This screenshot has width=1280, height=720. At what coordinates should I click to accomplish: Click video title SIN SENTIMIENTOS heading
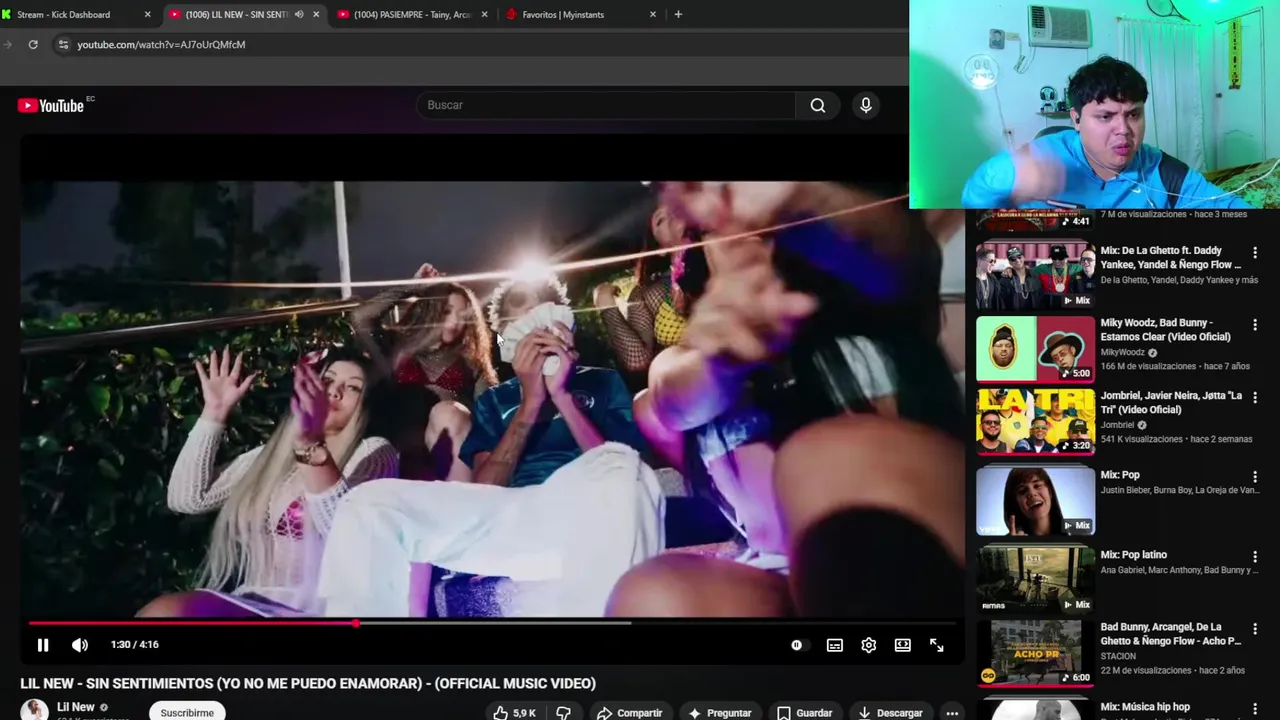pos(308,683)
